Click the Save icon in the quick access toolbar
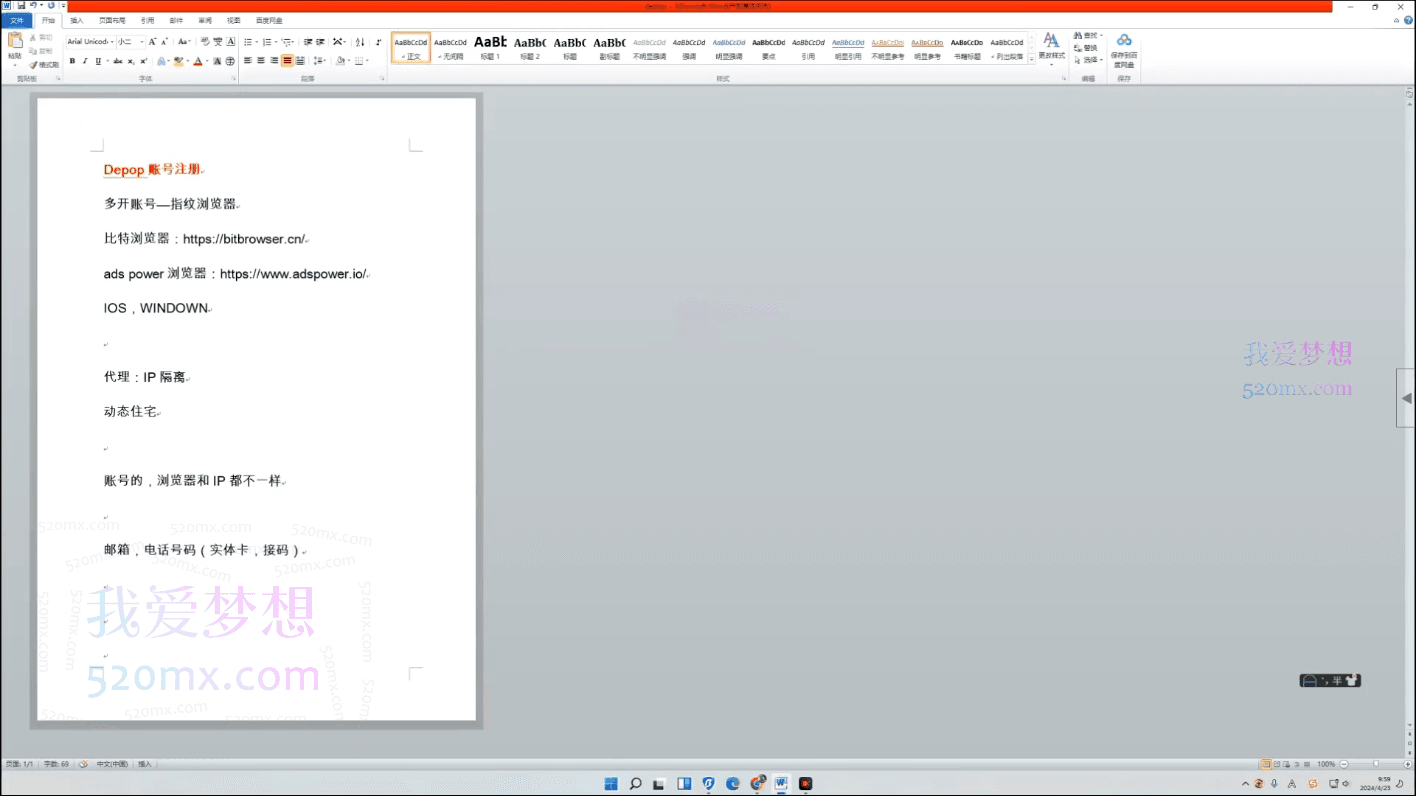Image resolution: width=1416 pixels, height=796 pixels. point(20,6)
